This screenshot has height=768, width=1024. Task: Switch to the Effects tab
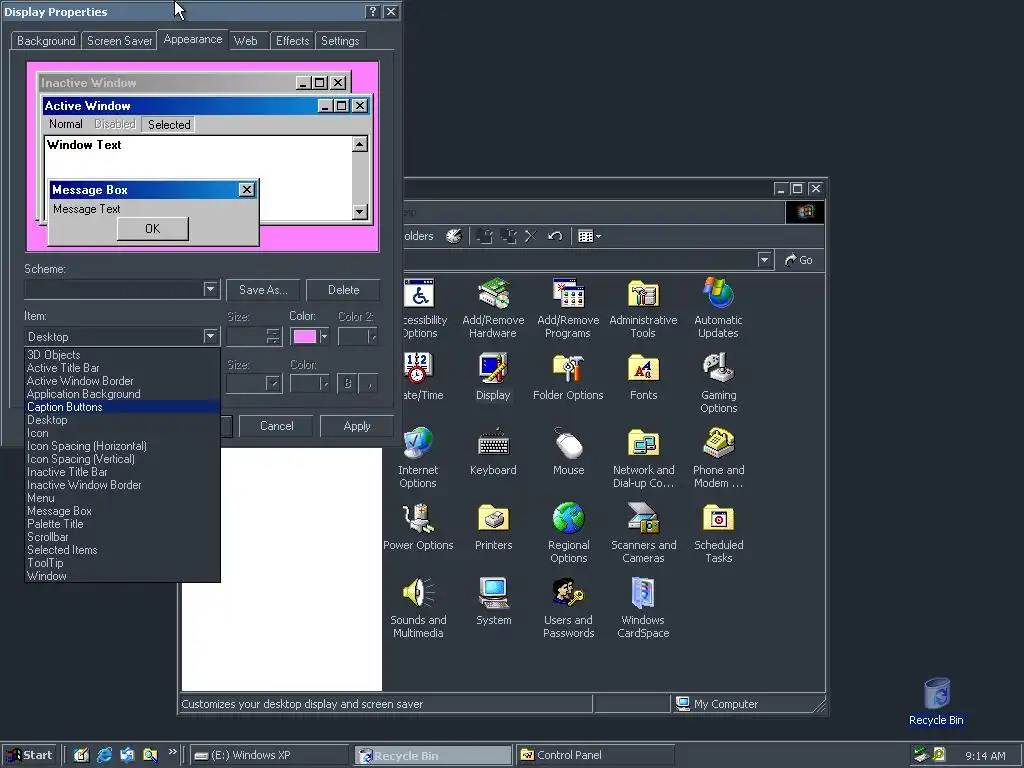click(x=292, y=40)
